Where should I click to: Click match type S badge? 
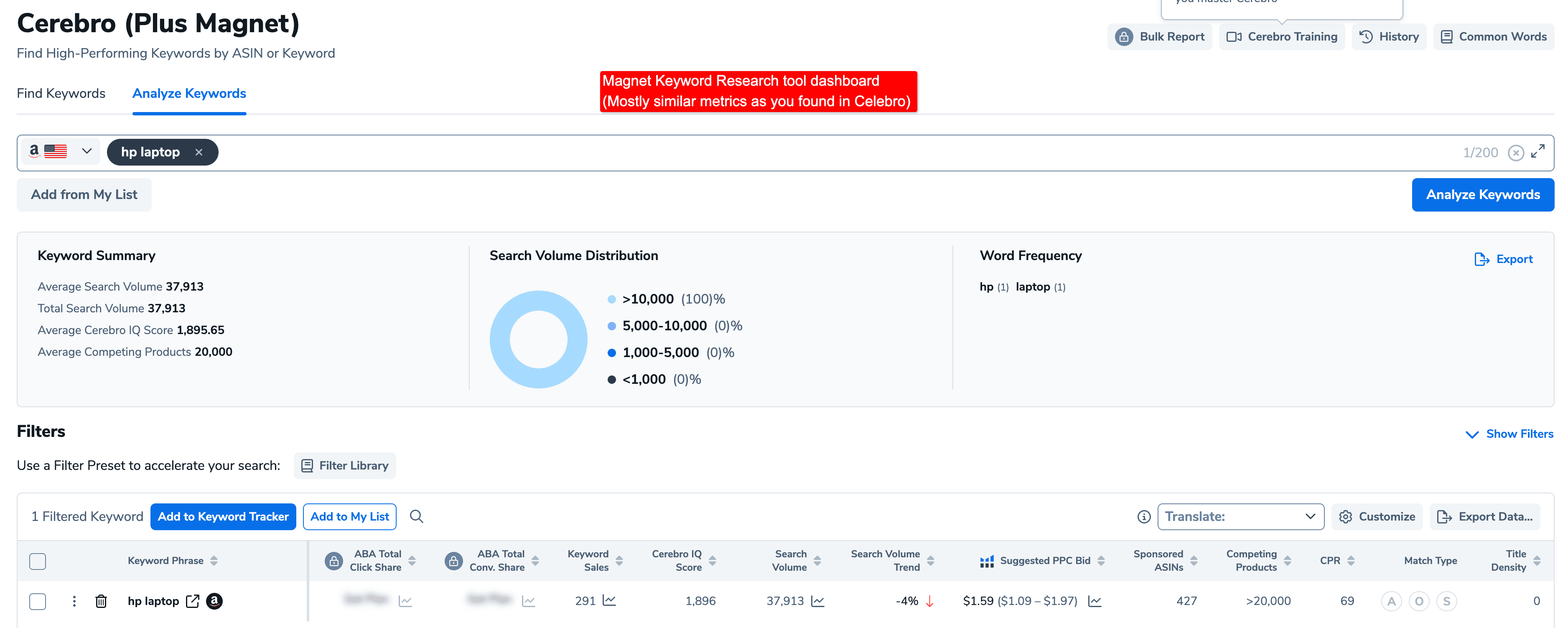click(x=1447, y=601)
